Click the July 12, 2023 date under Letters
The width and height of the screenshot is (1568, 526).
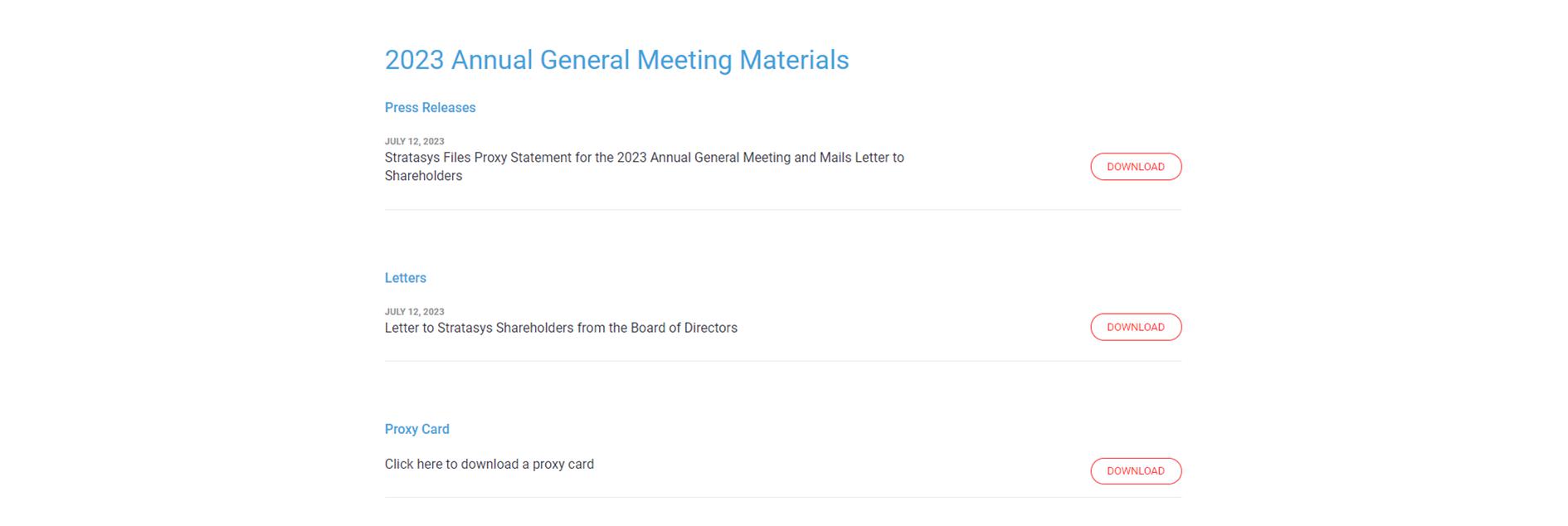coord(414,312)
